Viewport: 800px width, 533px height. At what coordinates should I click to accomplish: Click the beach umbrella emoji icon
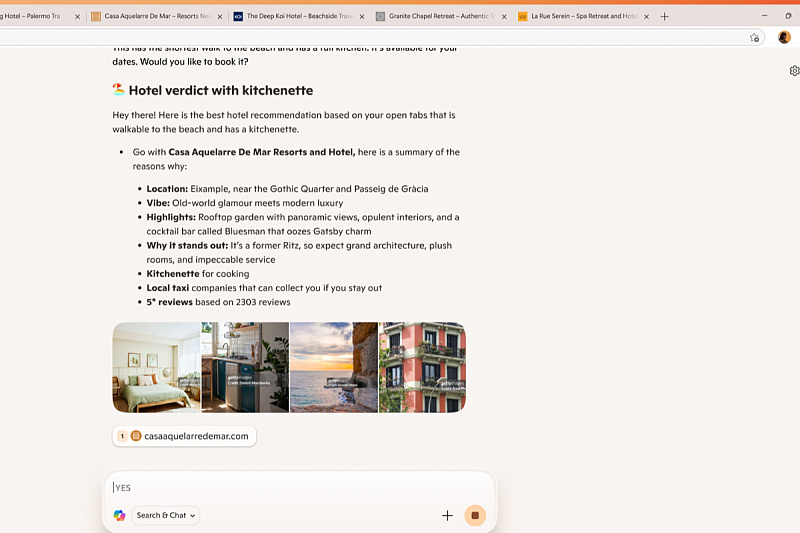(118, 90)
